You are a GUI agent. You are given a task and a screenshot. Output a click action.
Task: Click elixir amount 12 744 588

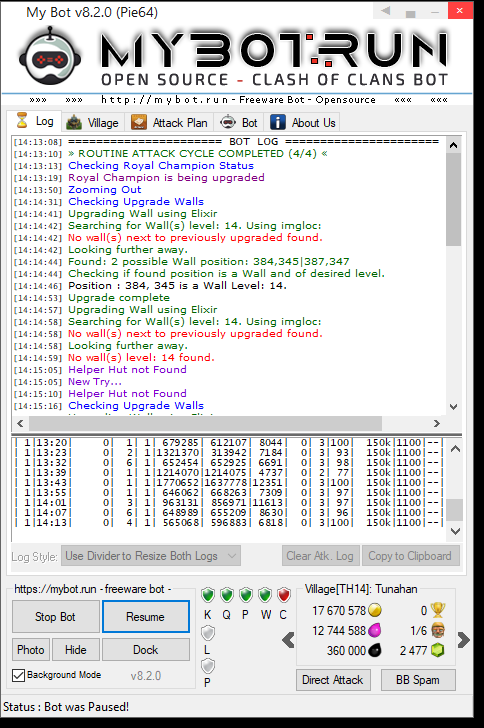(339, 630)
